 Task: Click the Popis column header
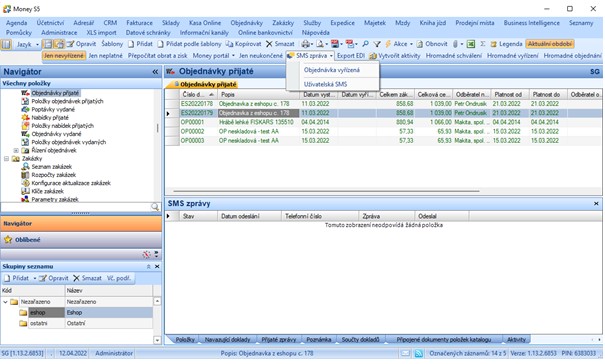[x=259, y=95]
